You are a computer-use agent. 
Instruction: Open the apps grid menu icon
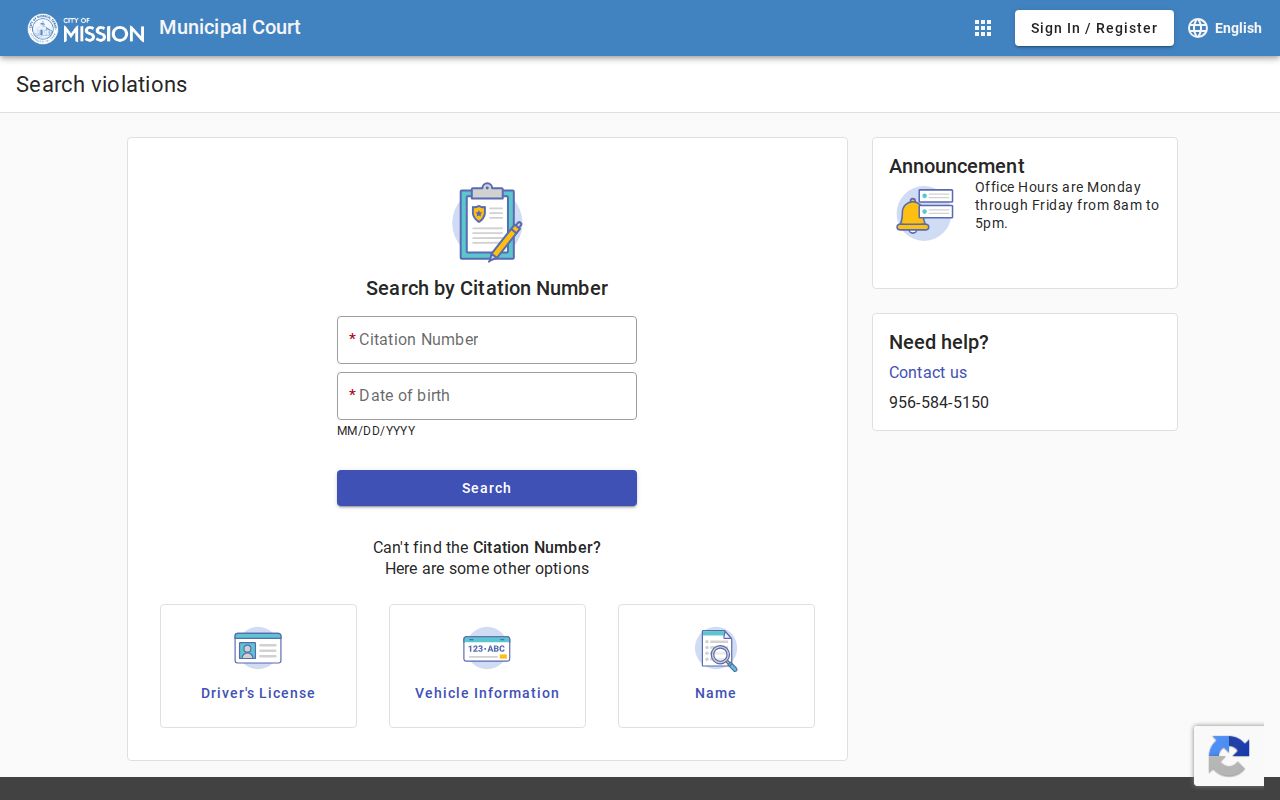(983, 28)
